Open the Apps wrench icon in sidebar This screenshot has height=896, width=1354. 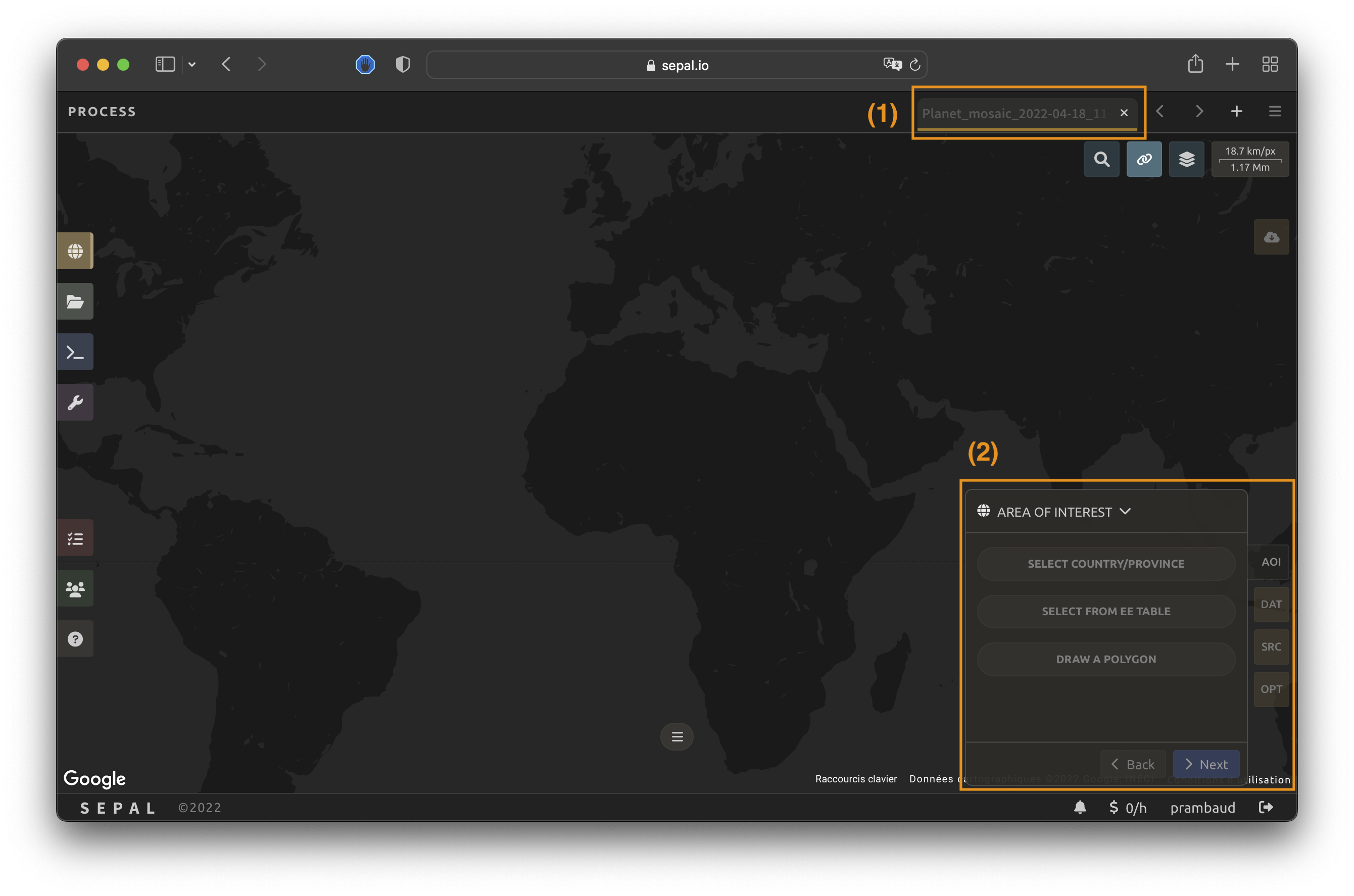(x=75, y=402)
